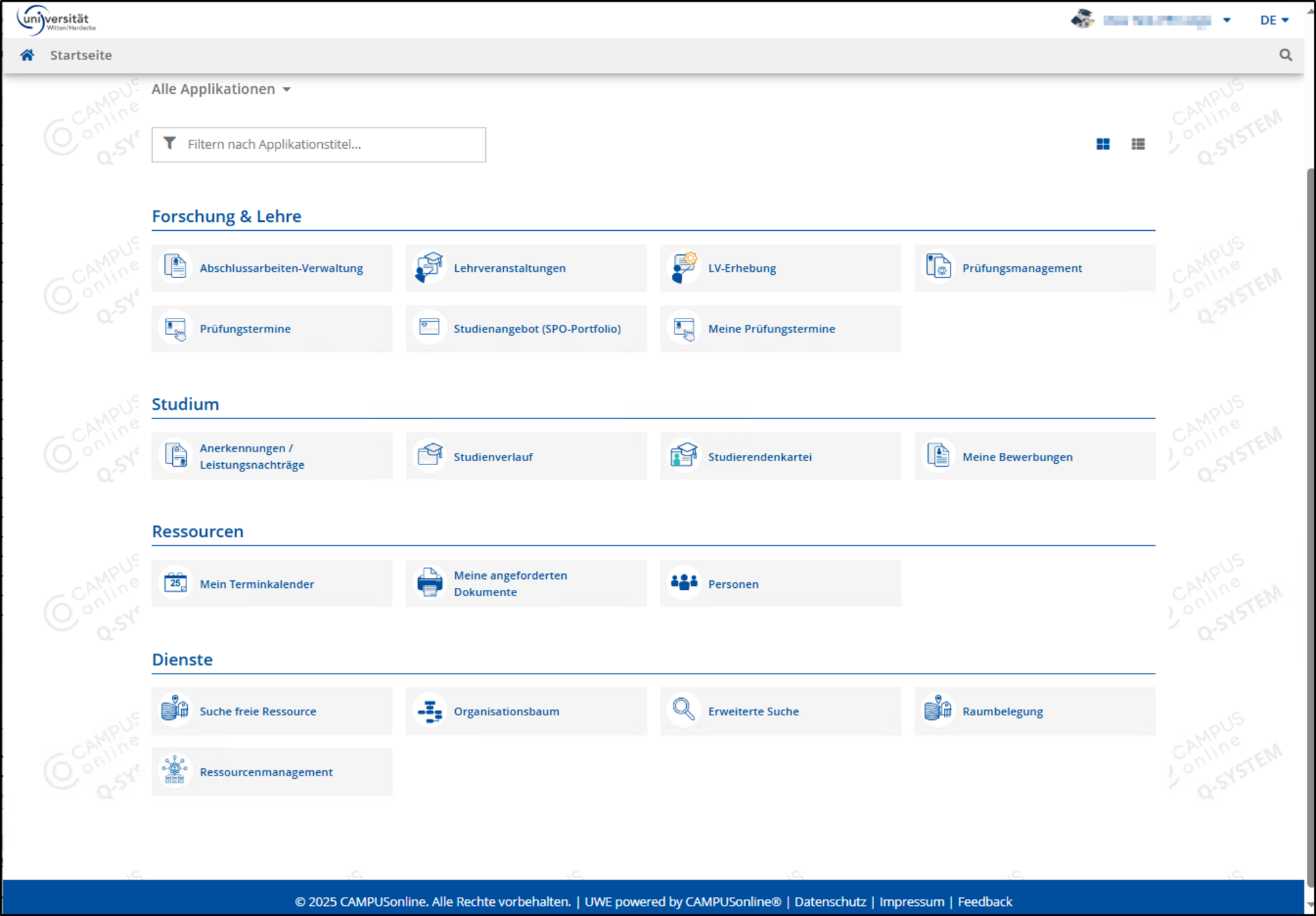
Task: Open the Personen group icon
Action: coord(683,583)
